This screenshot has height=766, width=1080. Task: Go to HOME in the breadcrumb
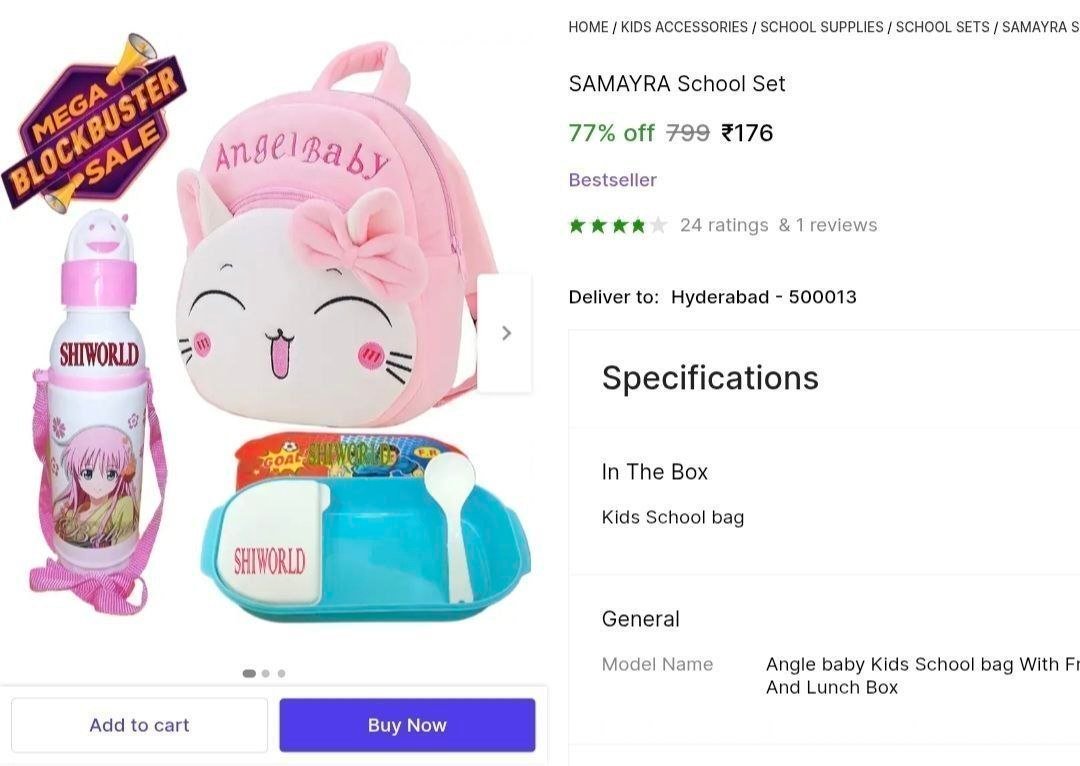click(x=588, y=27)
